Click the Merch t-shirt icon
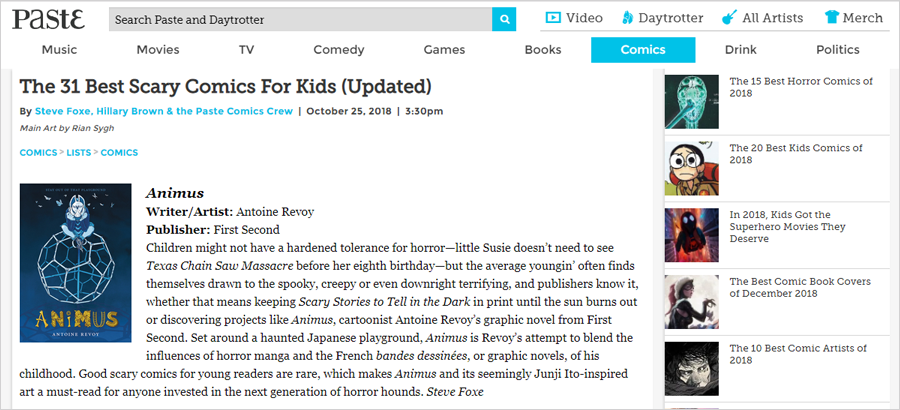 (832, 18)
